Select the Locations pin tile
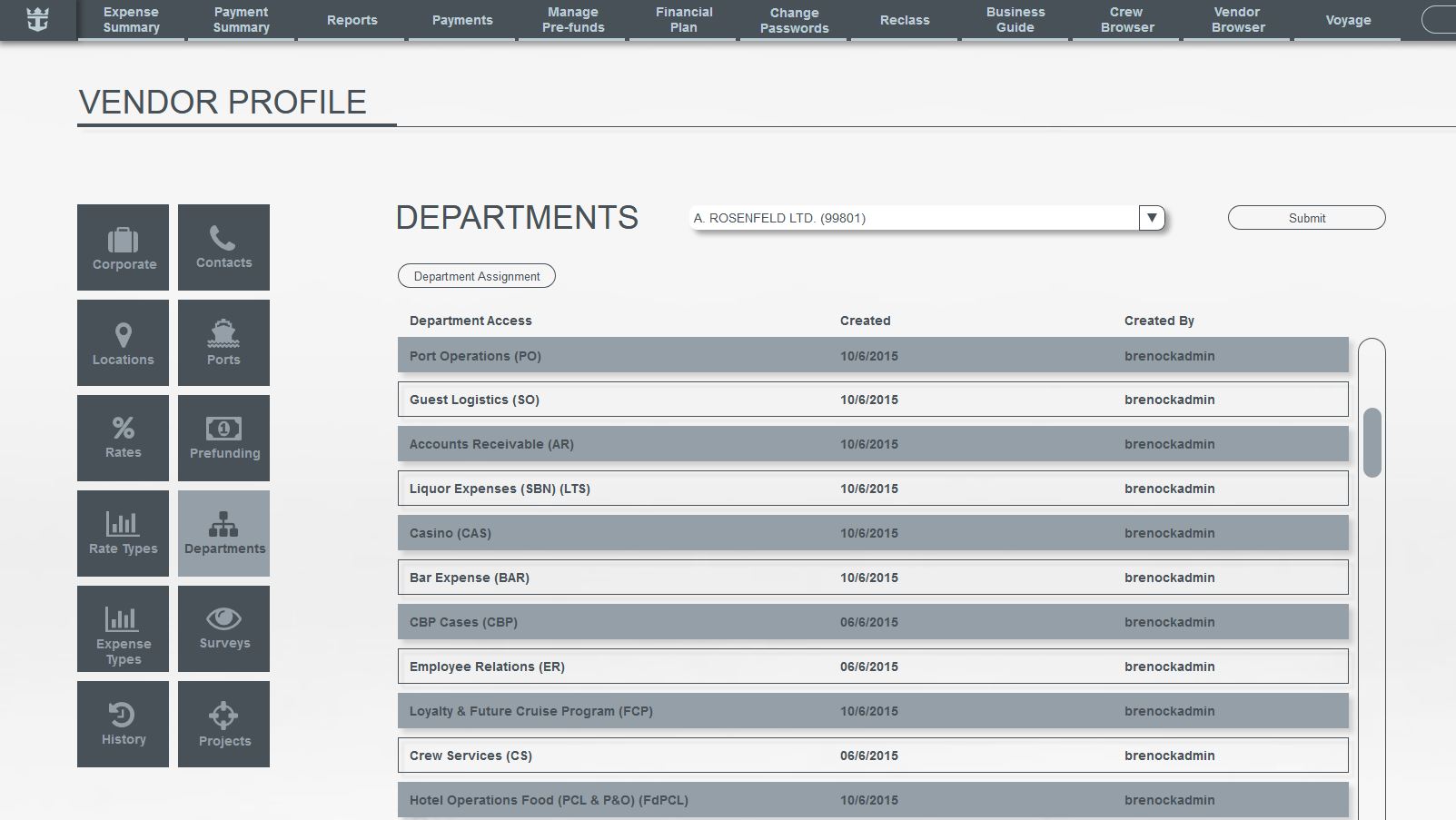 tap(123, 342)
